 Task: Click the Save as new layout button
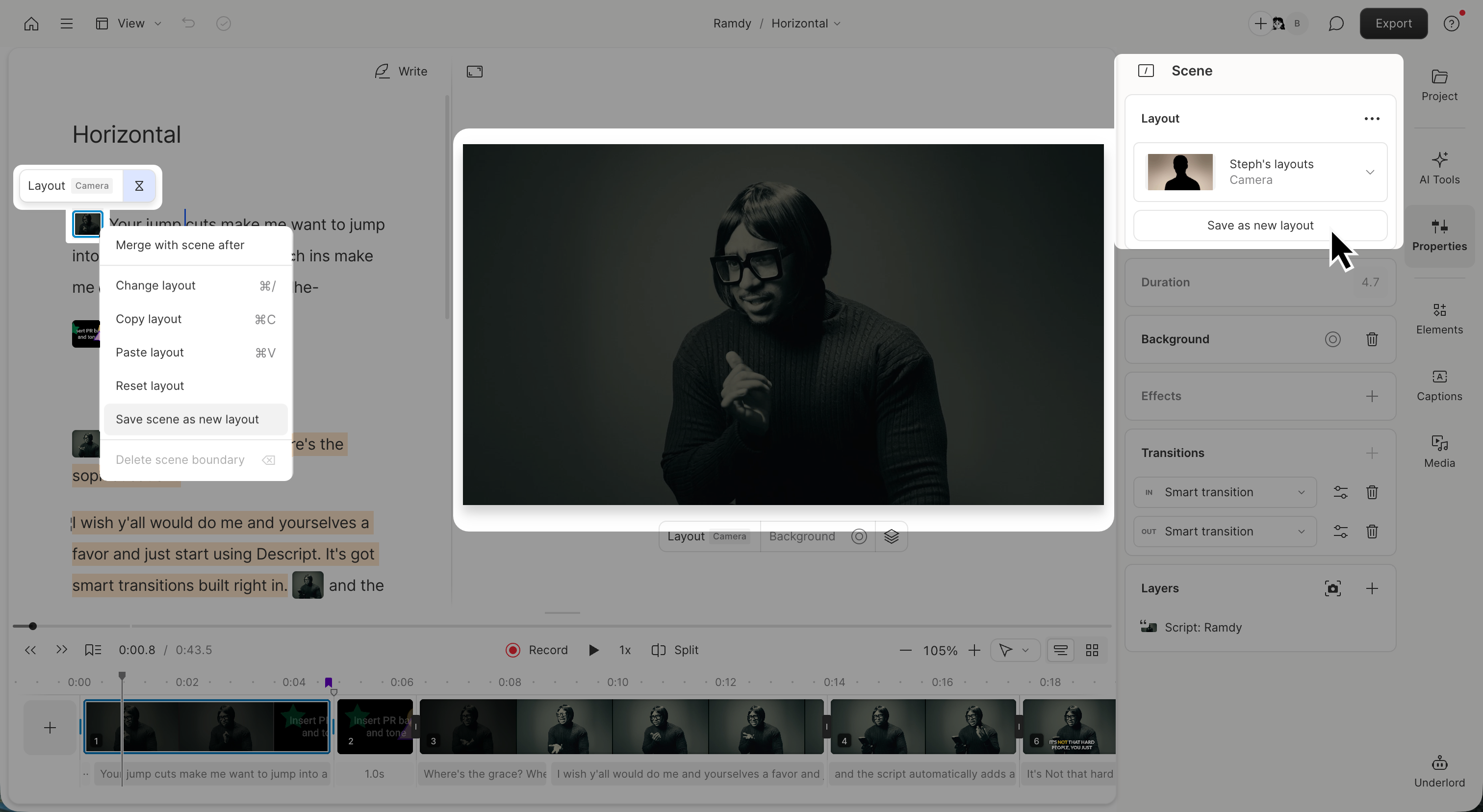tap(1260, 226)
